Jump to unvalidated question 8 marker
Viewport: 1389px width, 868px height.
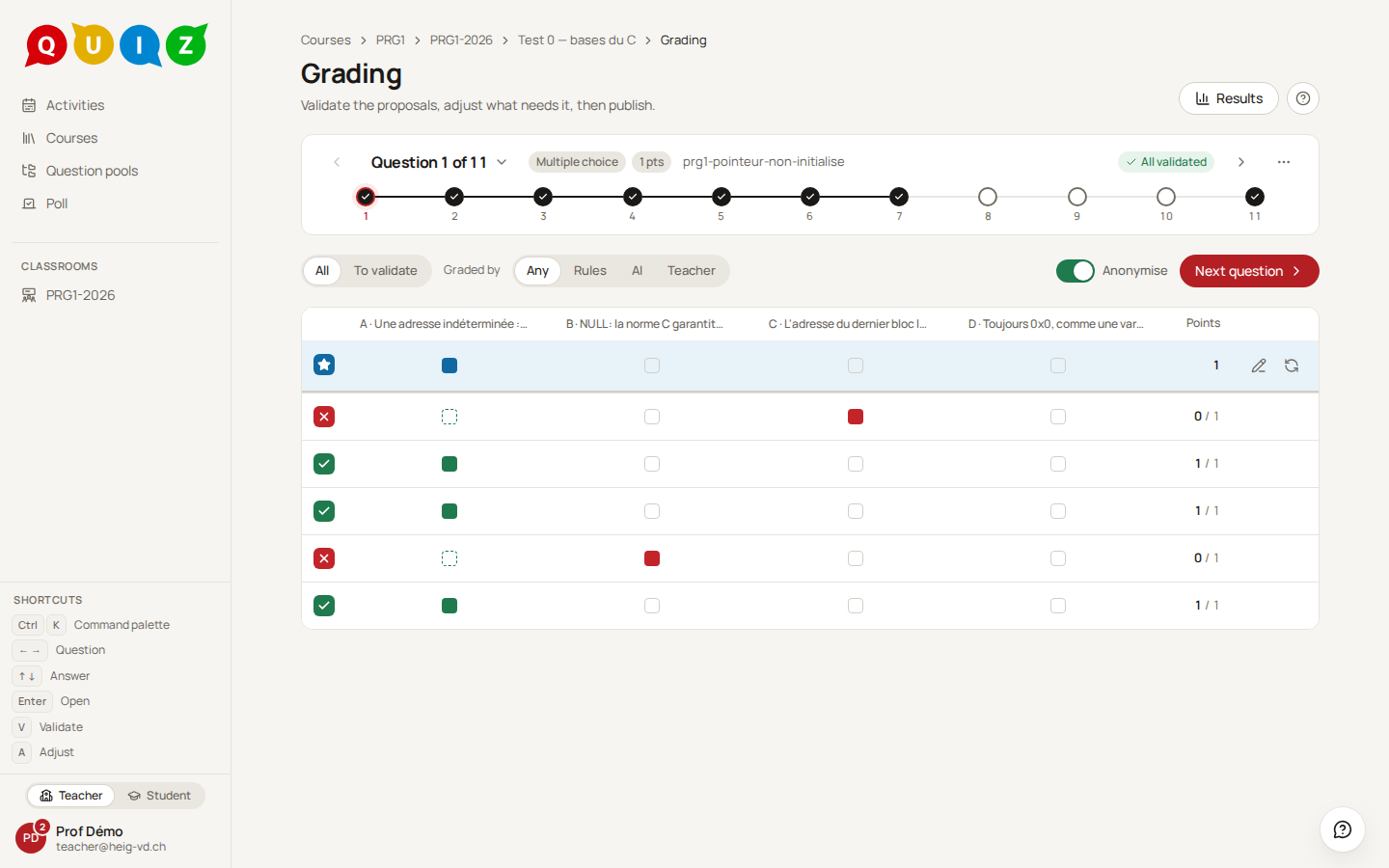[988, 197]
